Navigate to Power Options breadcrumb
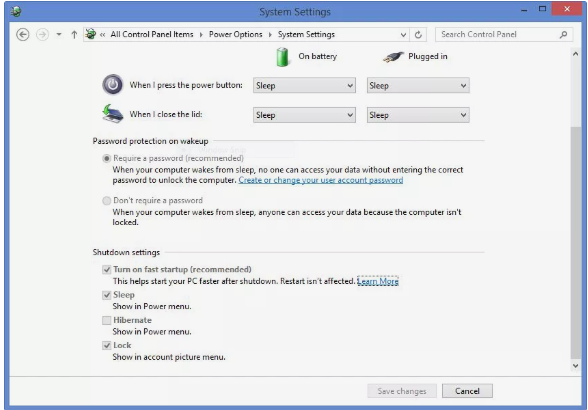 pos(236,35)
